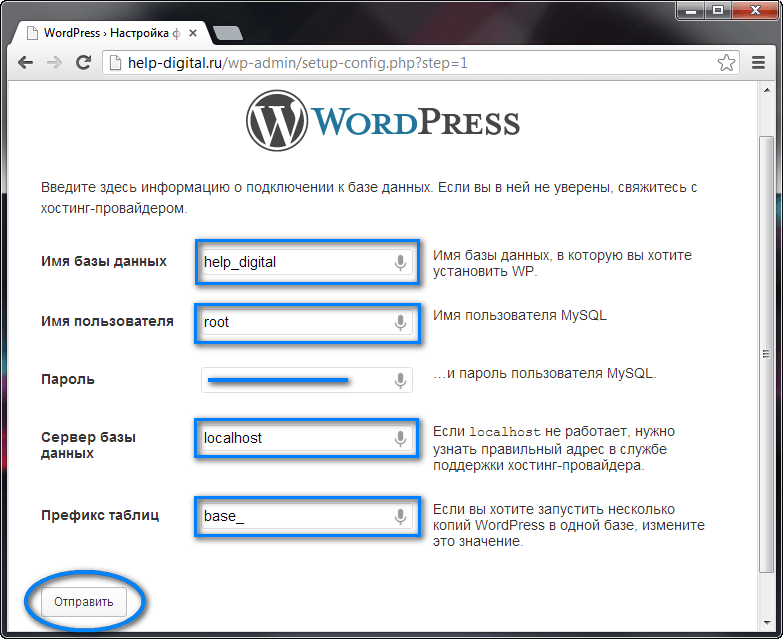
Task: Bookmark this page with the star icon
Action: [x=726, y=63]
